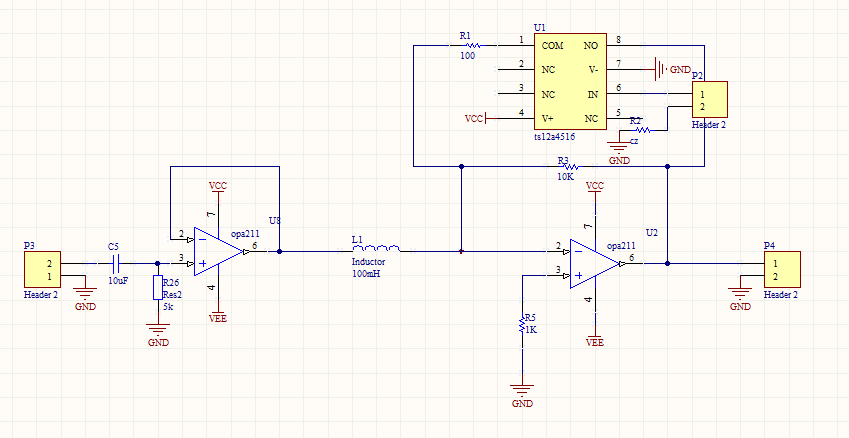Select GND symbol connected to P4 pin 2

[x=740, y=293]
